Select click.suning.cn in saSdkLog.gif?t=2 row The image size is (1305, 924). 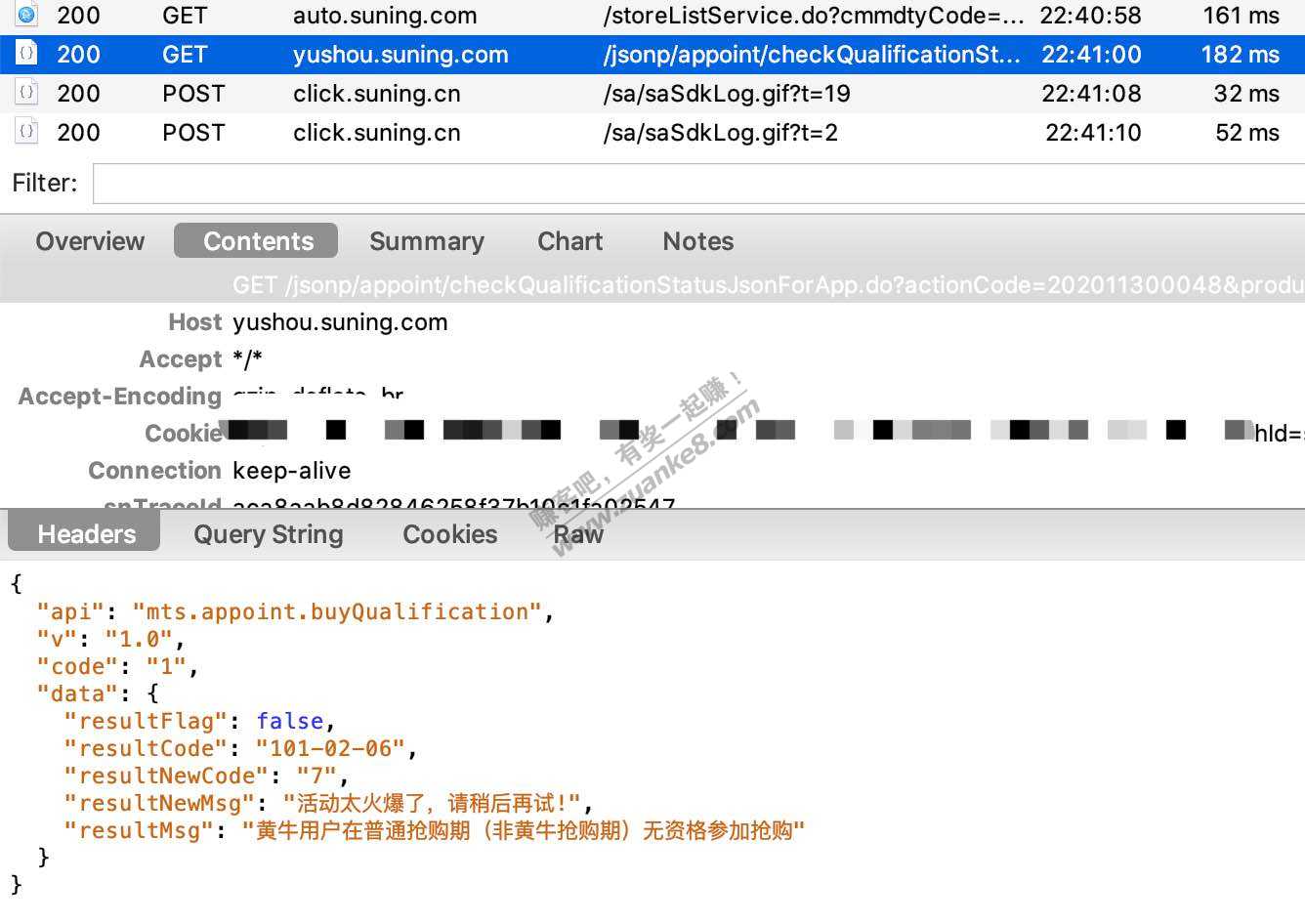pyautogui.click(x=377, y=133)
